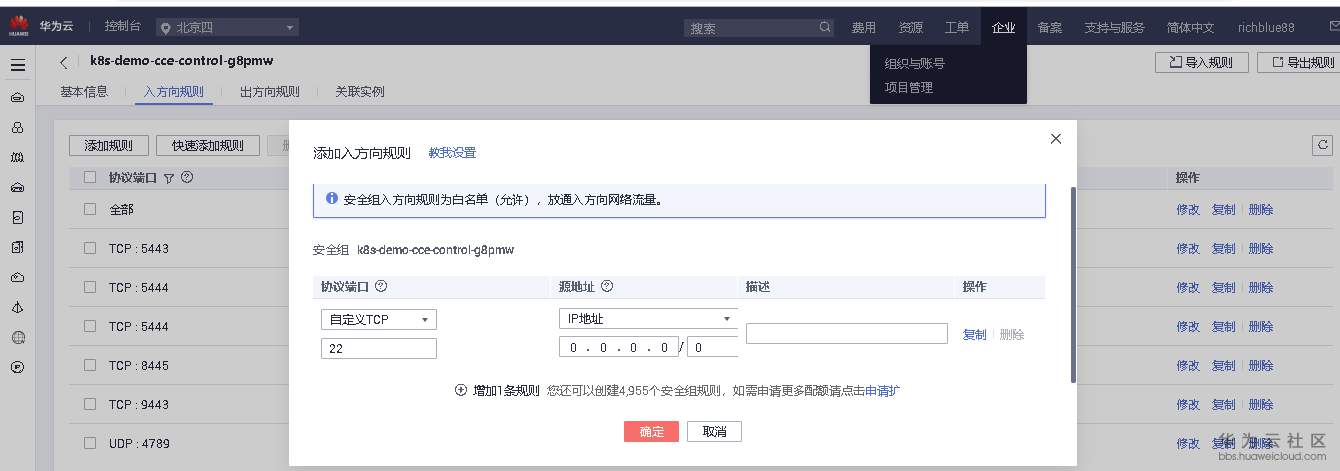Screen dimensions: 1340x471
Task: Open the 北京四 region dropdown
Action: [x=228, y=28]
